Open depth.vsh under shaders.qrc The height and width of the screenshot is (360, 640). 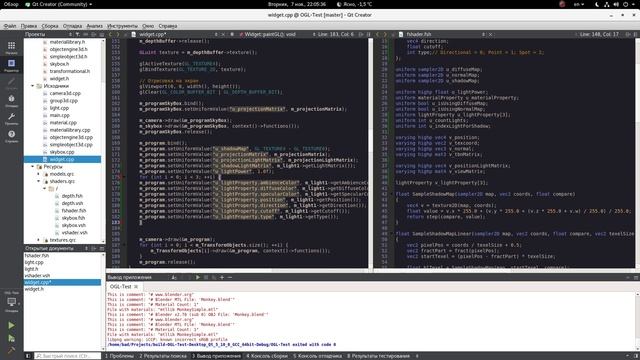point(72,203)
